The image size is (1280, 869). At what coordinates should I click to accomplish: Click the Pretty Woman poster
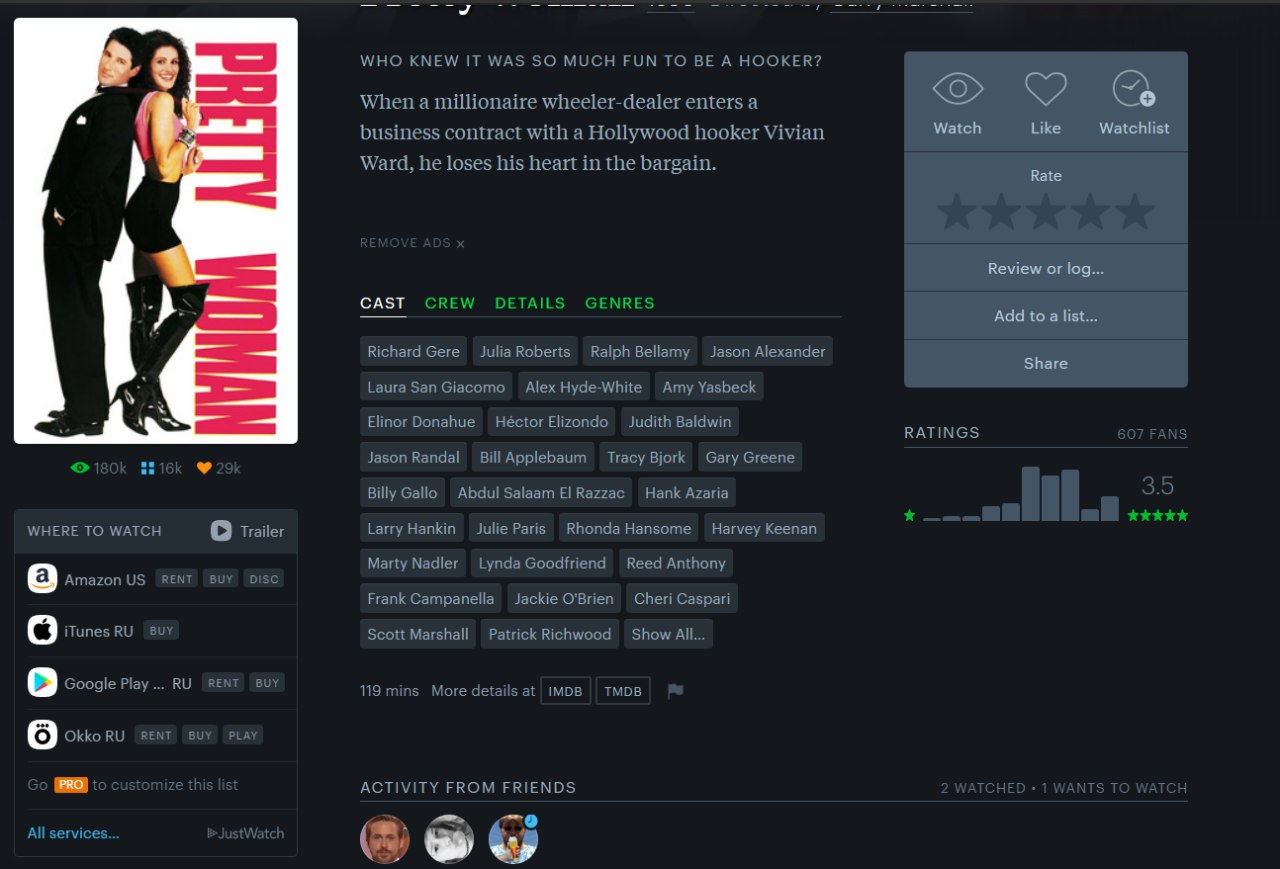coord(156,231)
